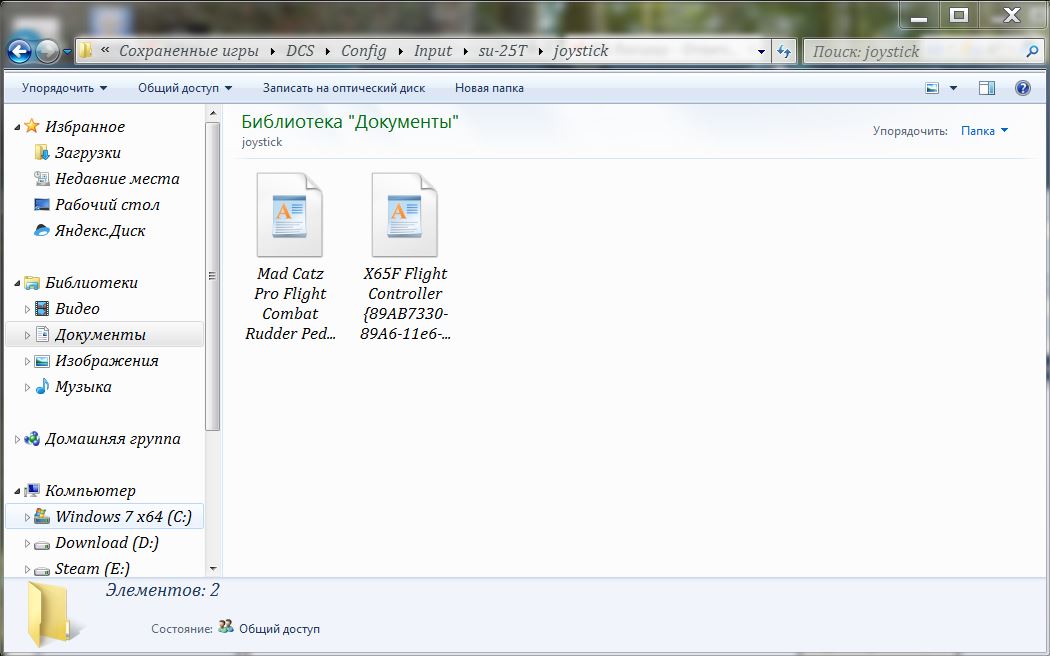Screen dimensions: 1050x656
Task: Open view options dropdown arrow
Action: tap(954, 88)
